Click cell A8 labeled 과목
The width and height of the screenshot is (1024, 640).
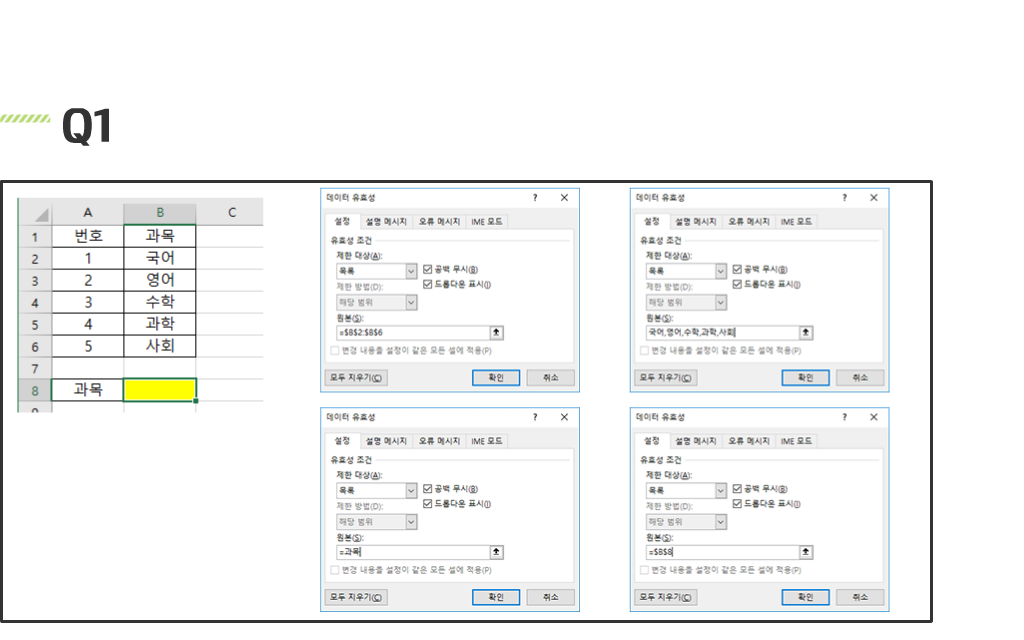point(88,390)
